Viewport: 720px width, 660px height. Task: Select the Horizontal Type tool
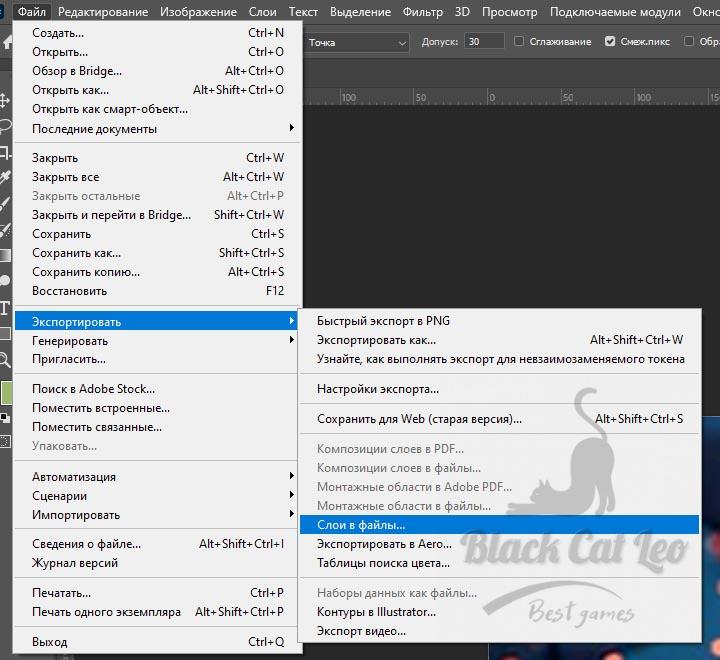click(x=5, y=308)
